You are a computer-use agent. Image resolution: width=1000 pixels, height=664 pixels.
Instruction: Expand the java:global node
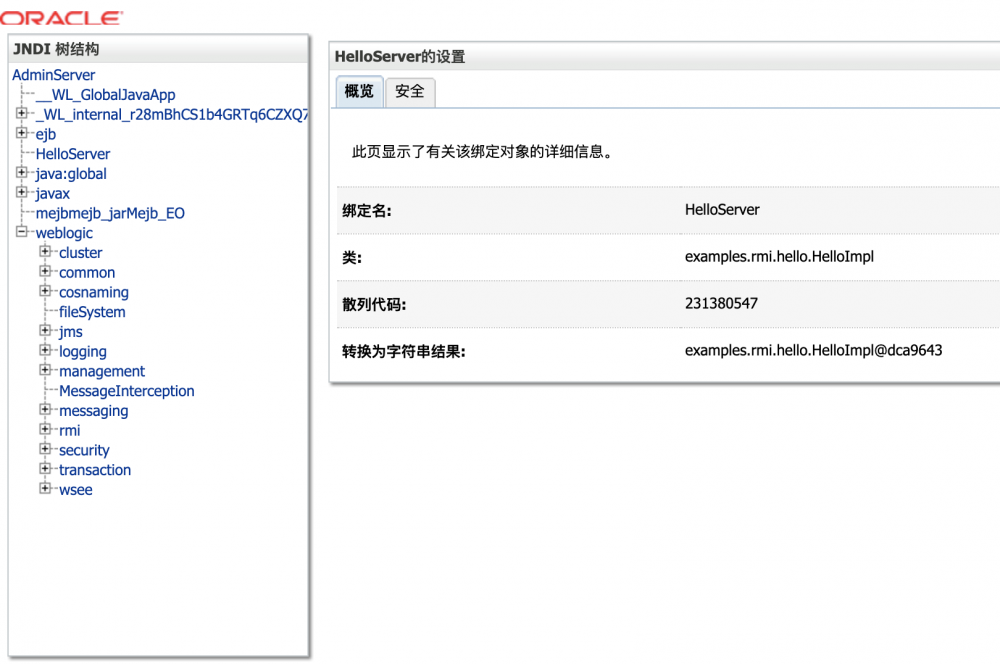(x=23, y=173)
